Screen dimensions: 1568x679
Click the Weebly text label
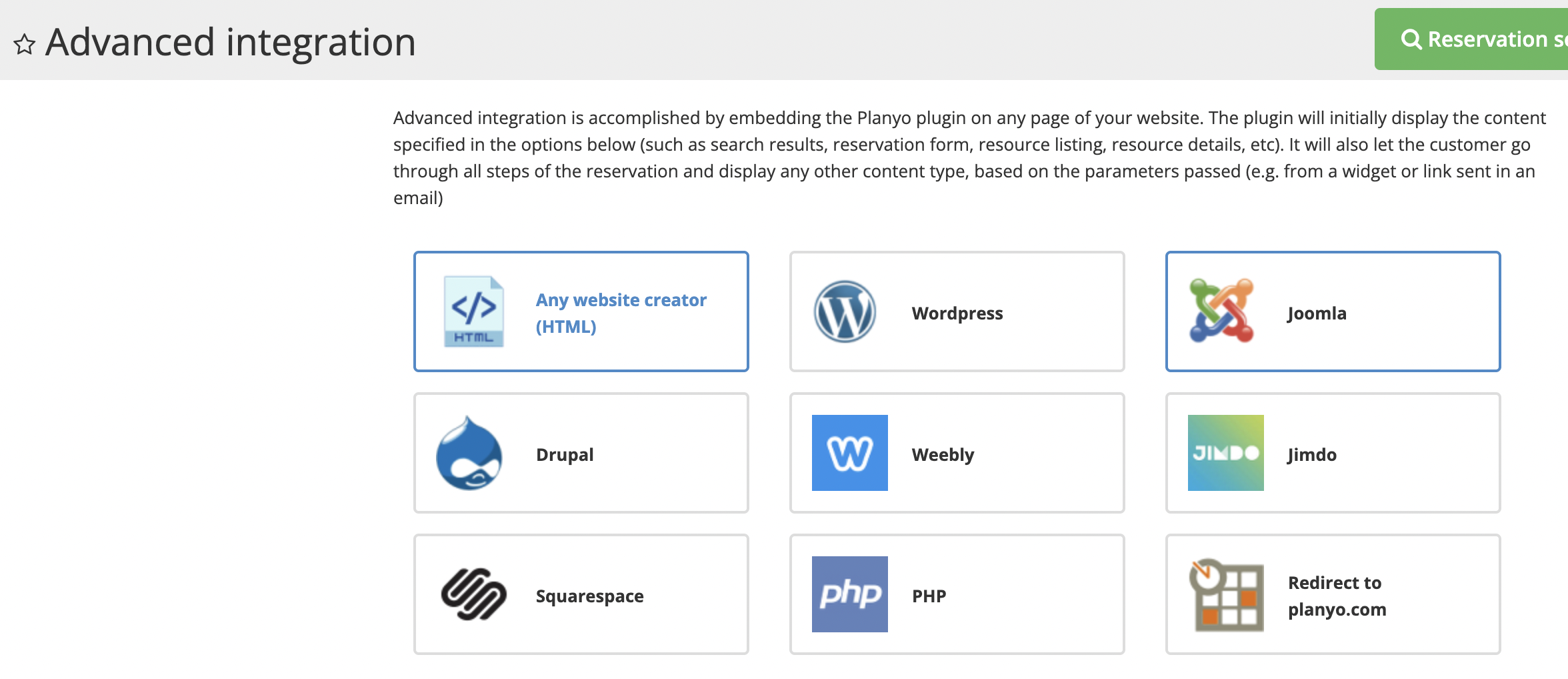[x=943, y=455]
